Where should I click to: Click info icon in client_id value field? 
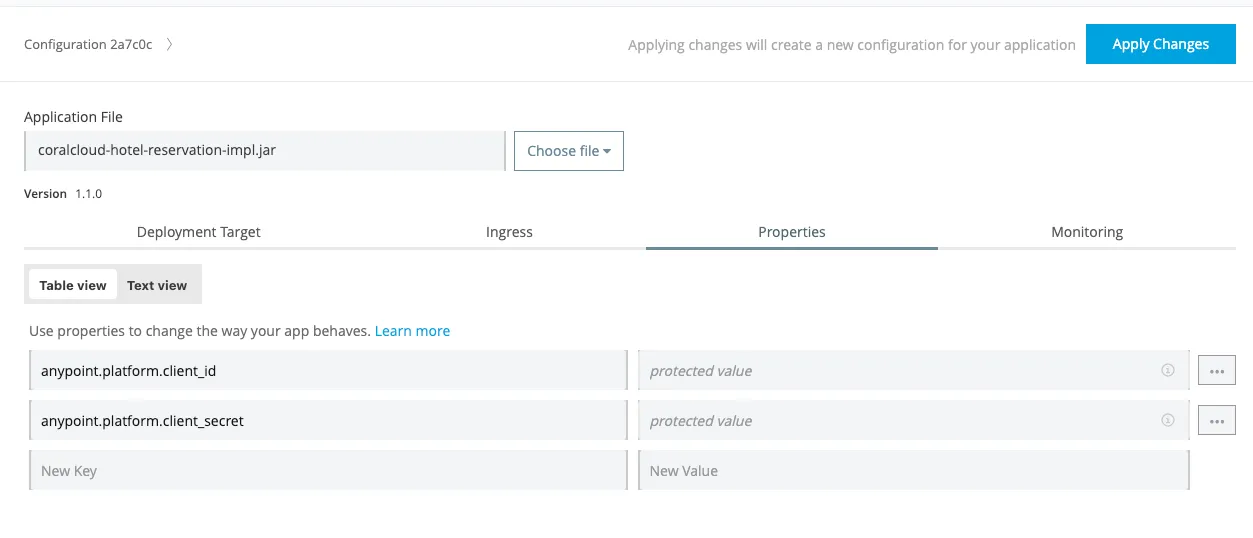pos(1167,370)
